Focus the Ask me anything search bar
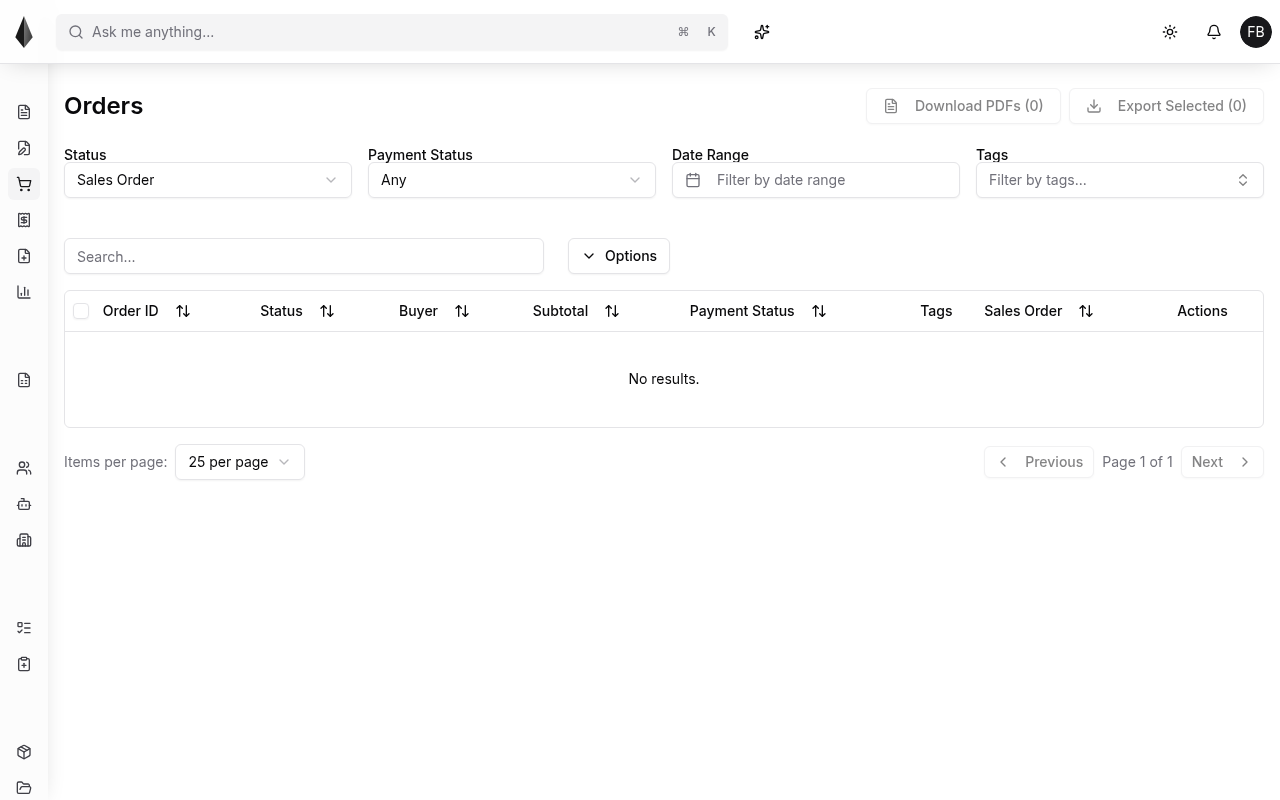The image size is (1280, 800). coord(392,32)
